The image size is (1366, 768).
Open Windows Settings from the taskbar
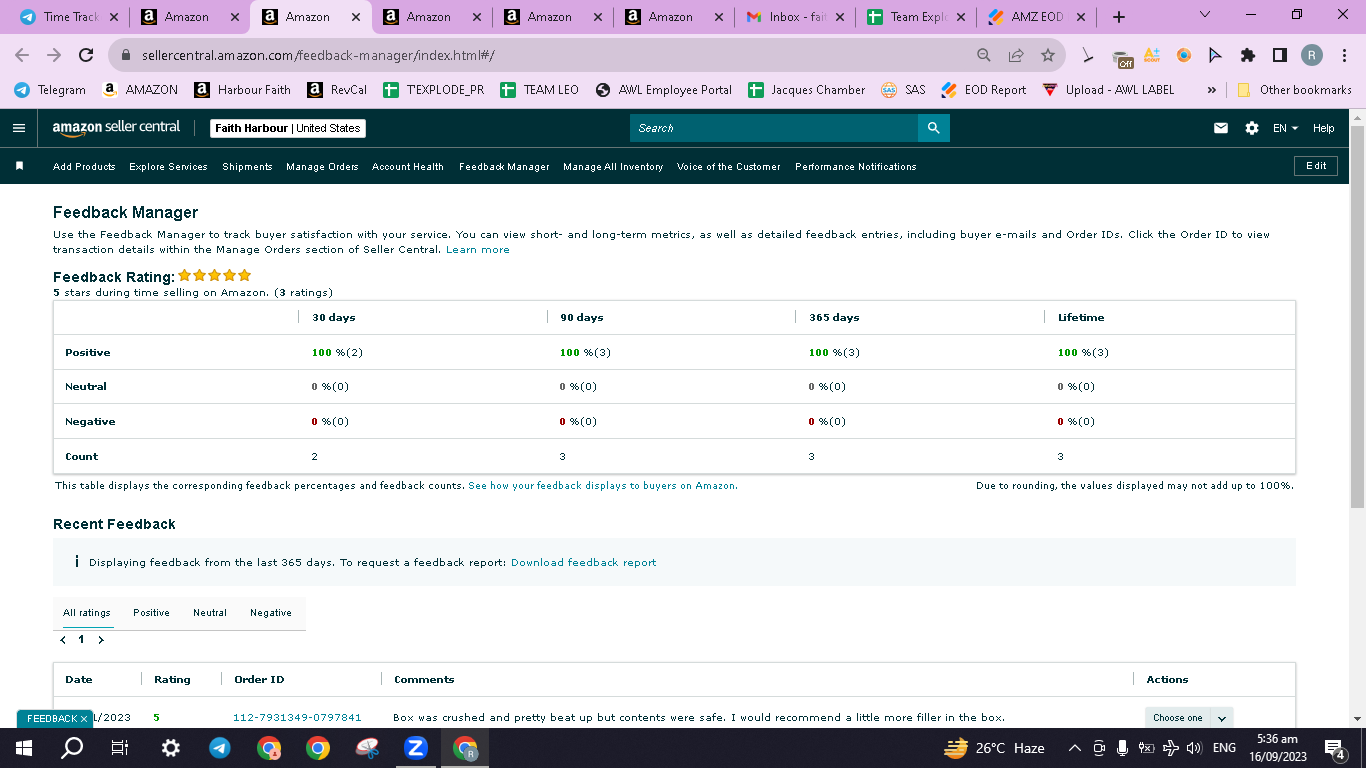pos(171,748)
